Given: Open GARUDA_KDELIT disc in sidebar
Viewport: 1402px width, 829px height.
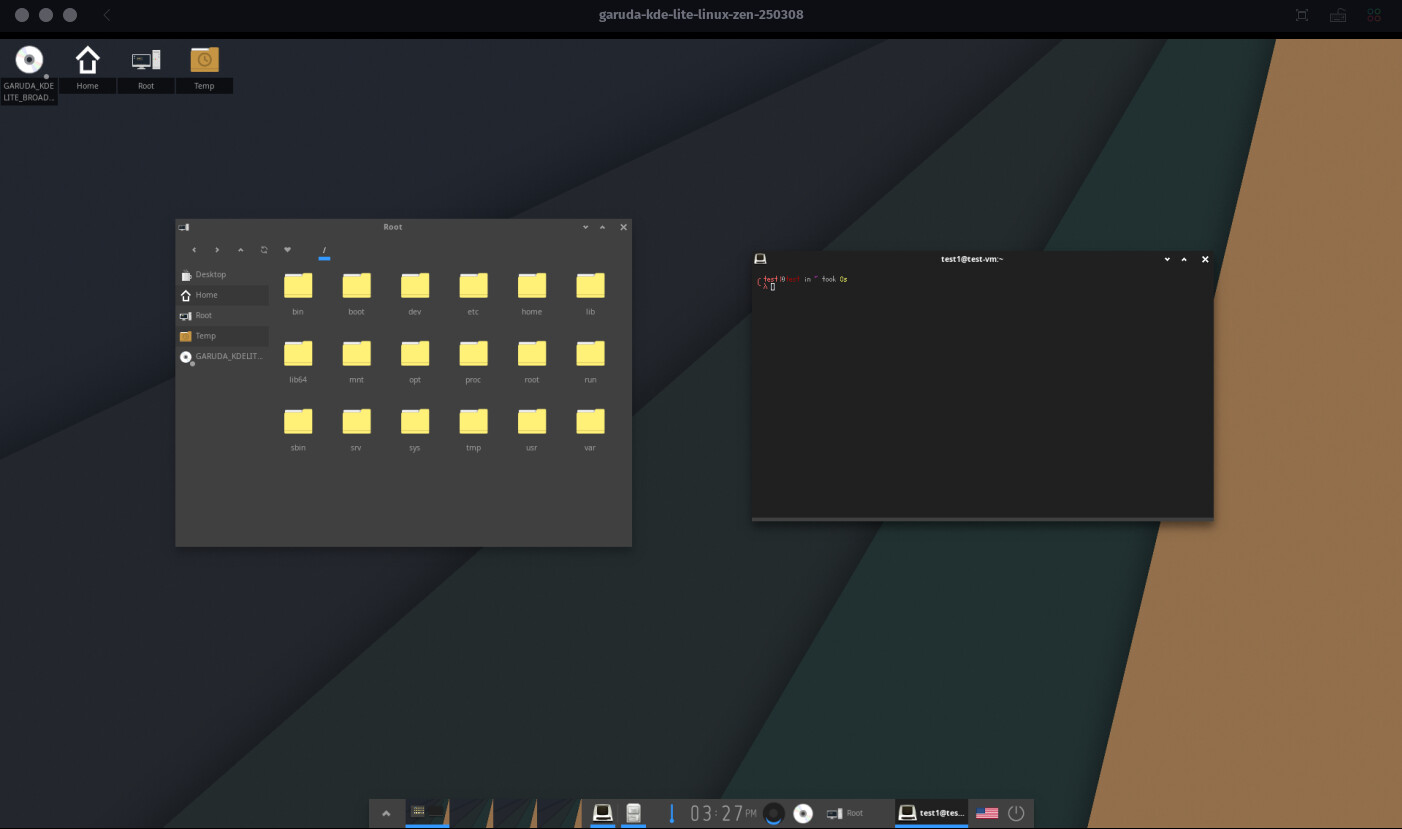Looking at the screenshot, I should 222,356.
